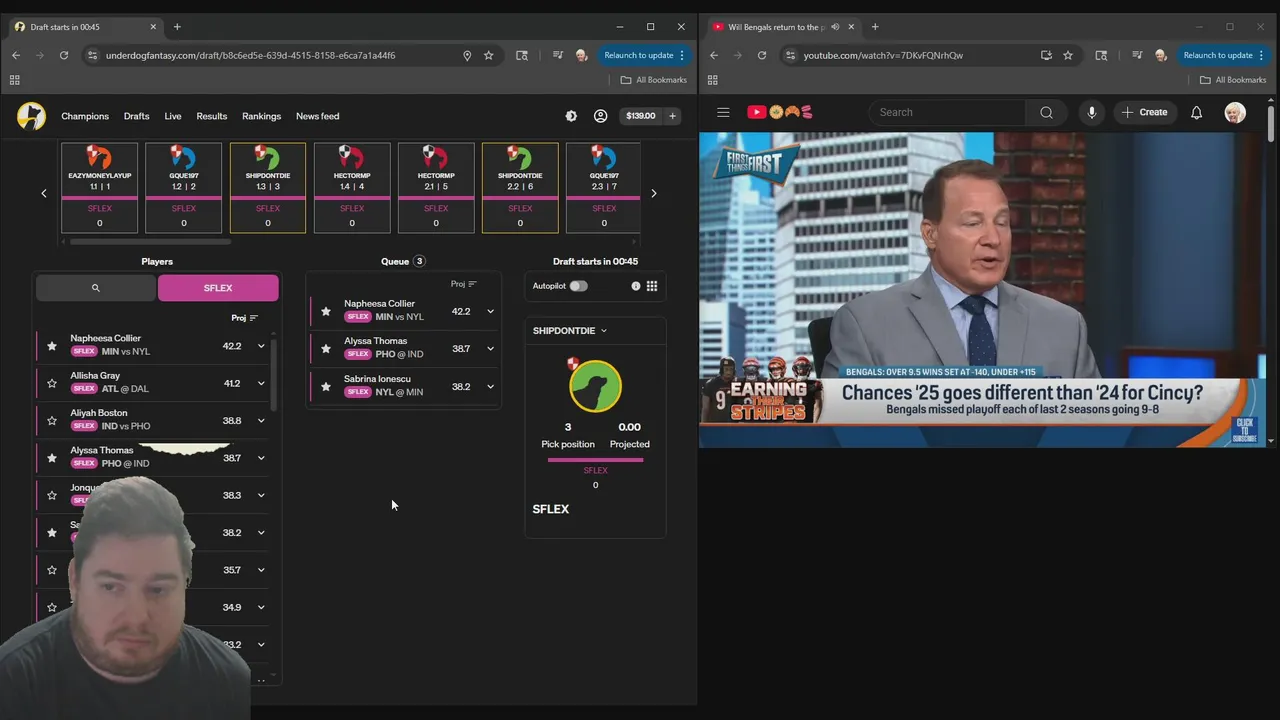Viewport: 1280px width, 720px height.
Task: Toggle the dark mode theme icon
Action: pos(571,116)
